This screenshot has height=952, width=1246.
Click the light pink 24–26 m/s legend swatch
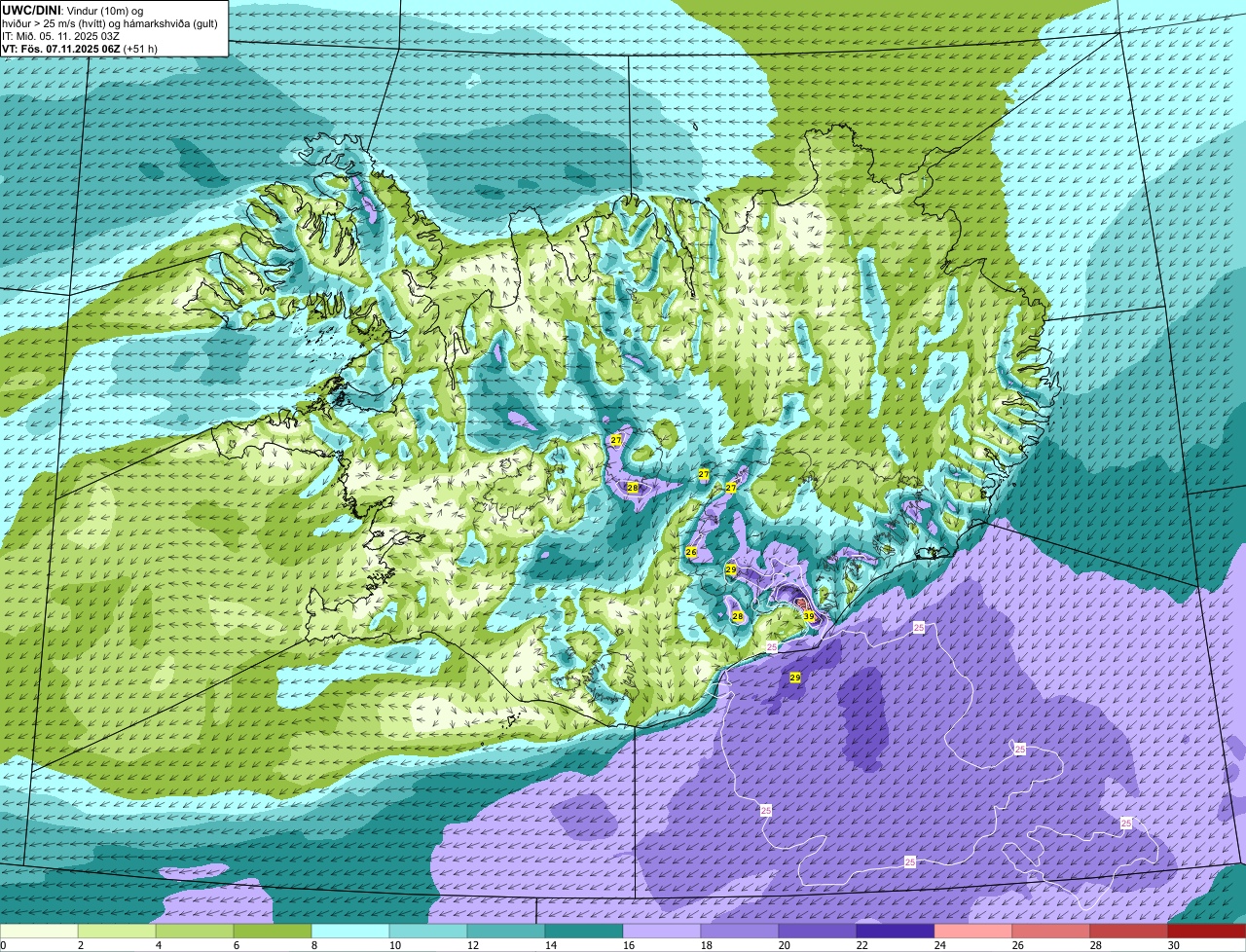pos(973,932)
